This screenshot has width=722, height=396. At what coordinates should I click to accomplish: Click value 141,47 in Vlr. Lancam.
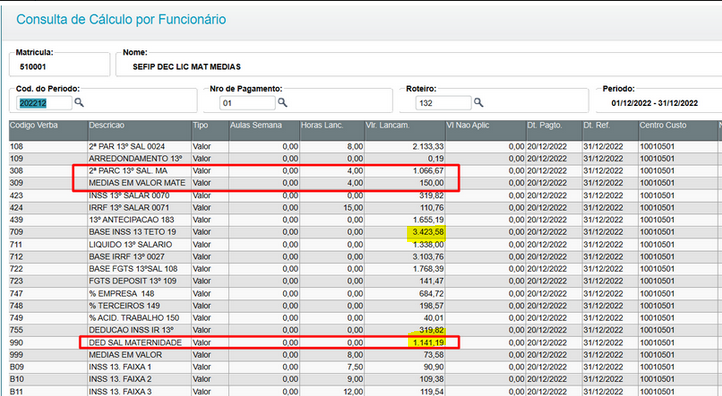[431, 281]
